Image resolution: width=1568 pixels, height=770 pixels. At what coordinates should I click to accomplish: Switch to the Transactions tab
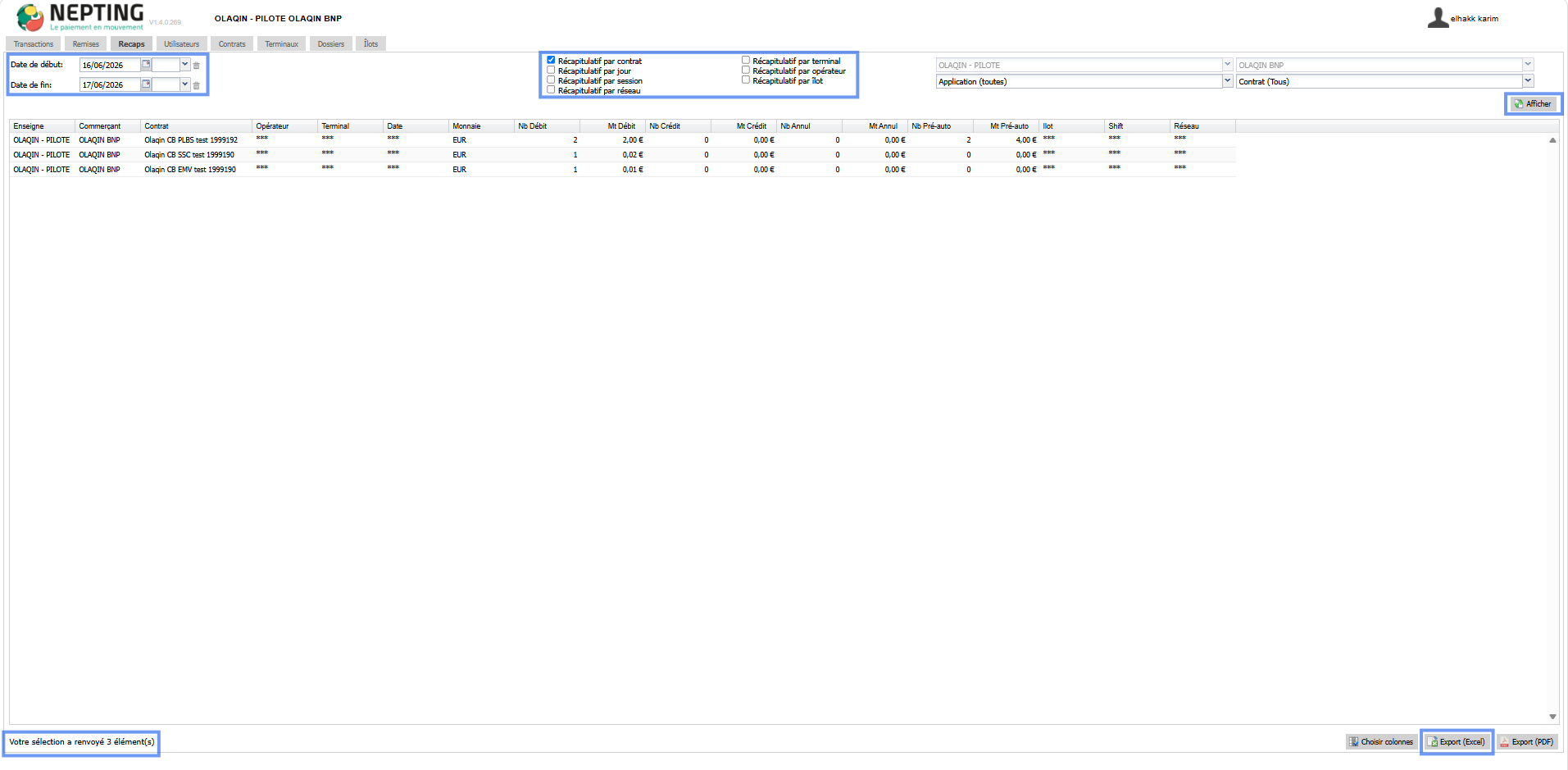pos(34,44)
